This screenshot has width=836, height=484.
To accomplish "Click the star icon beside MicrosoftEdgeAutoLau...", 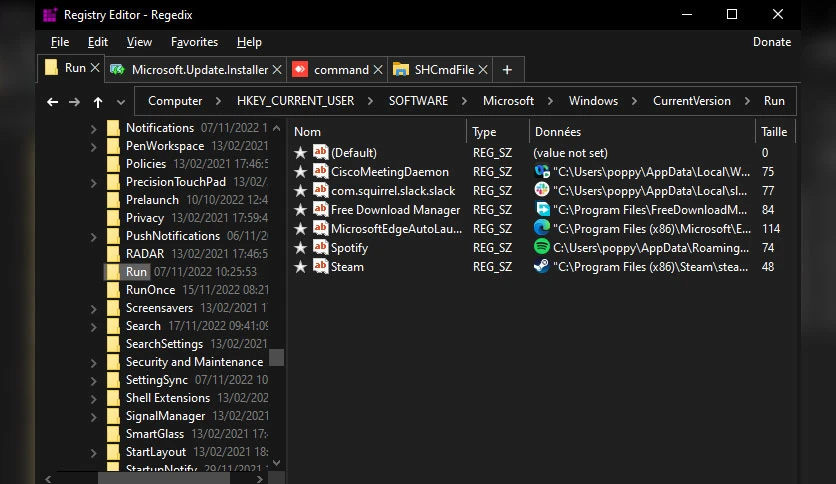I will click(300, 229).
